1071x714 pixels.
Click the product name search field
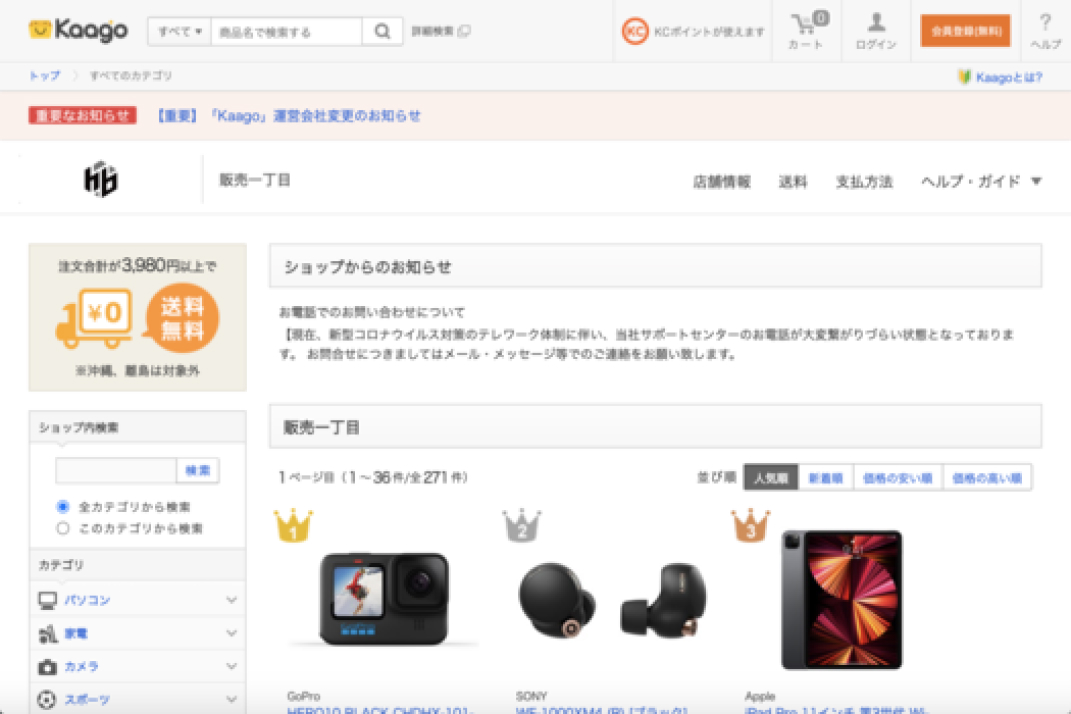pyautogui.click(x=287, y=31)
